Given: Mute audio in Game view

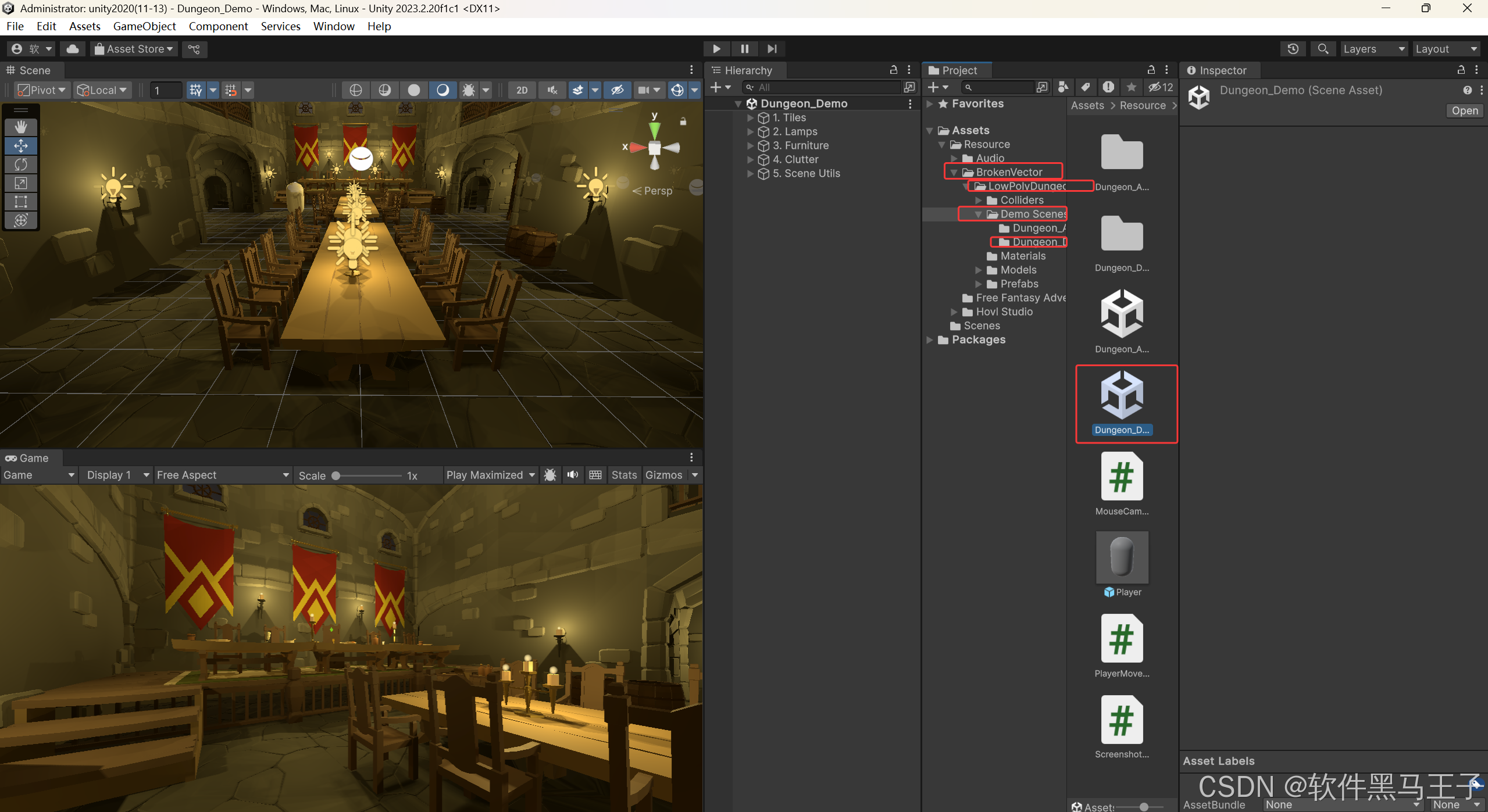Looking at the screenshot, I should pyautogui.click(x=573, y=475).
